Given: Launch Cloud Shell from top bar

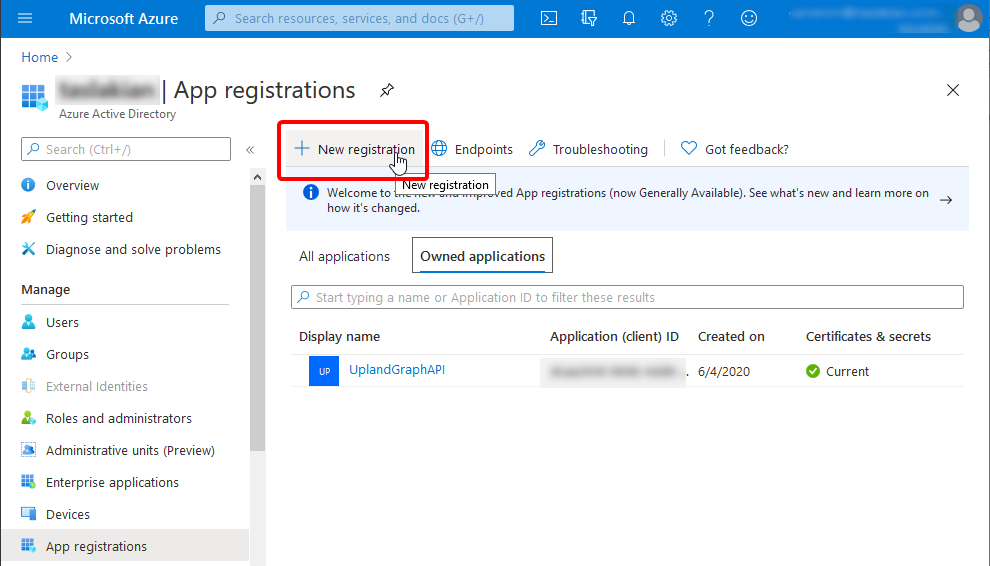Looking at the screenshot, I should [x=548, y=18].
